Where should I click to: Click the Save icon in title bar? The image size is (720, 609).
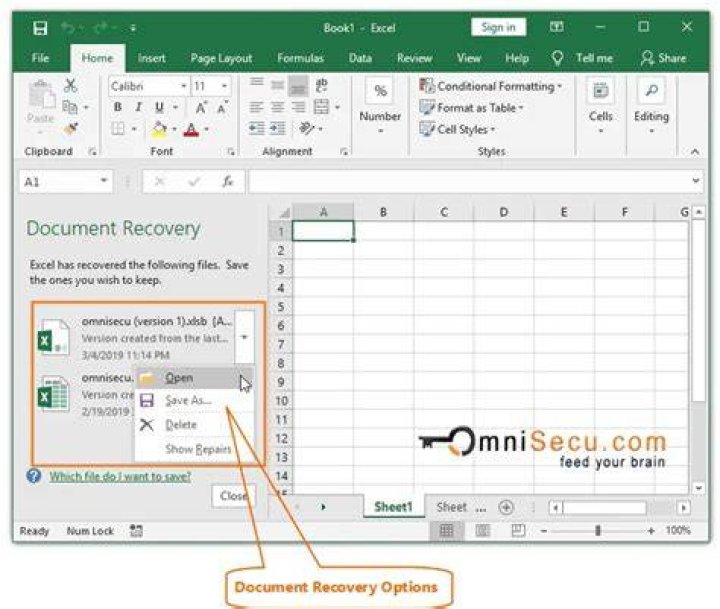[40, 28]
